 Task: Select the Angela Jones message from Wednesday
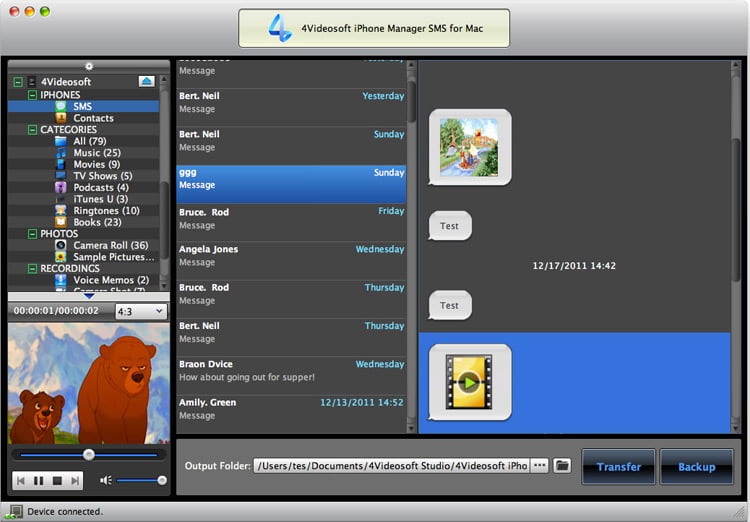coord(291,261)
